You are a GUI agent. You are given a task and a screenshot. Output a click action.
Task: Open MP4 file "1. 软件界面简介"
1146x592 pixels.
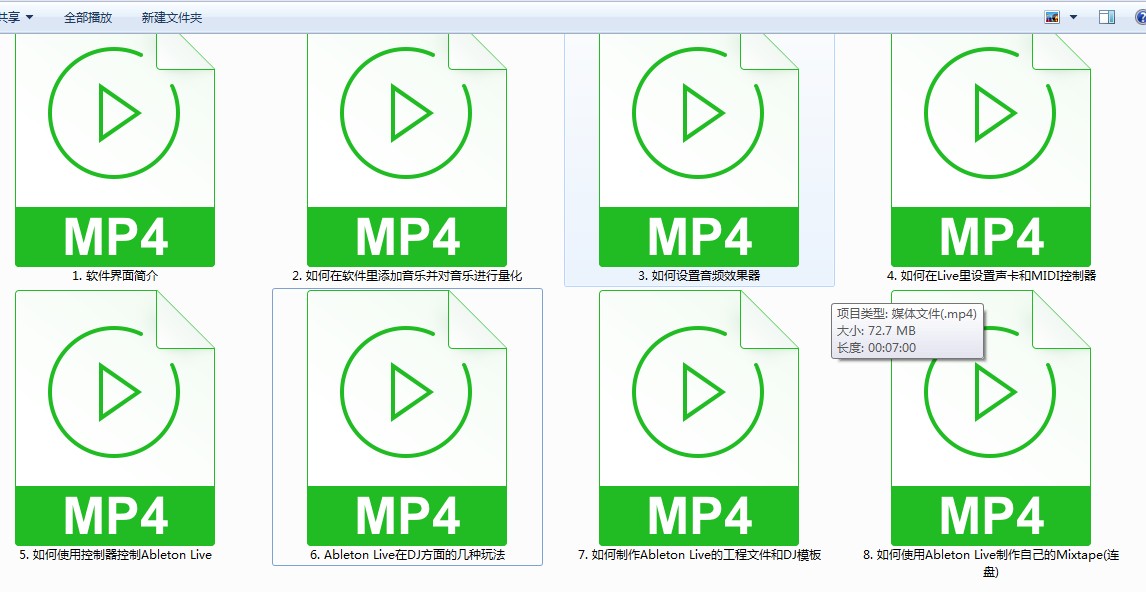(x=115, y=150)
